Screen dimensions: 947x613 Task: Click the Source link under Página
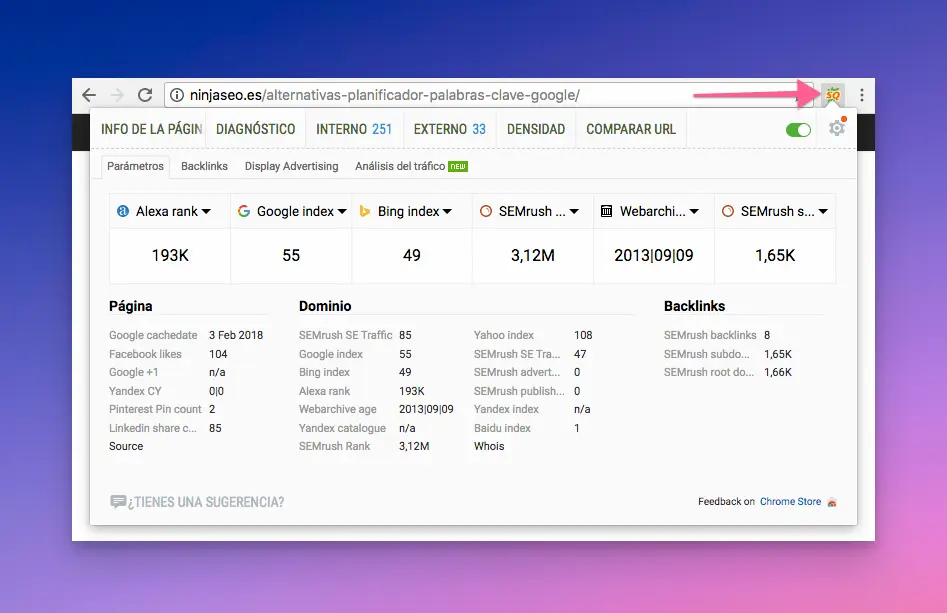pyautogui.click(x=125, y=446)
